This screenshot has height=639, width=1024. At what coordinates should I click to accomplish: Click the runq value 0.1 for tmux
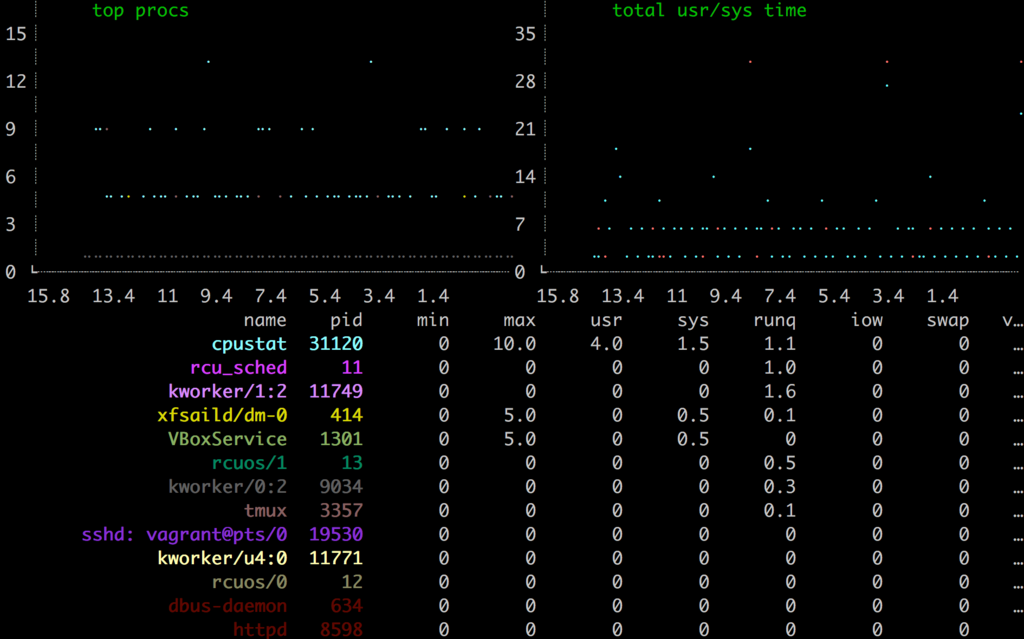(780, 510)
